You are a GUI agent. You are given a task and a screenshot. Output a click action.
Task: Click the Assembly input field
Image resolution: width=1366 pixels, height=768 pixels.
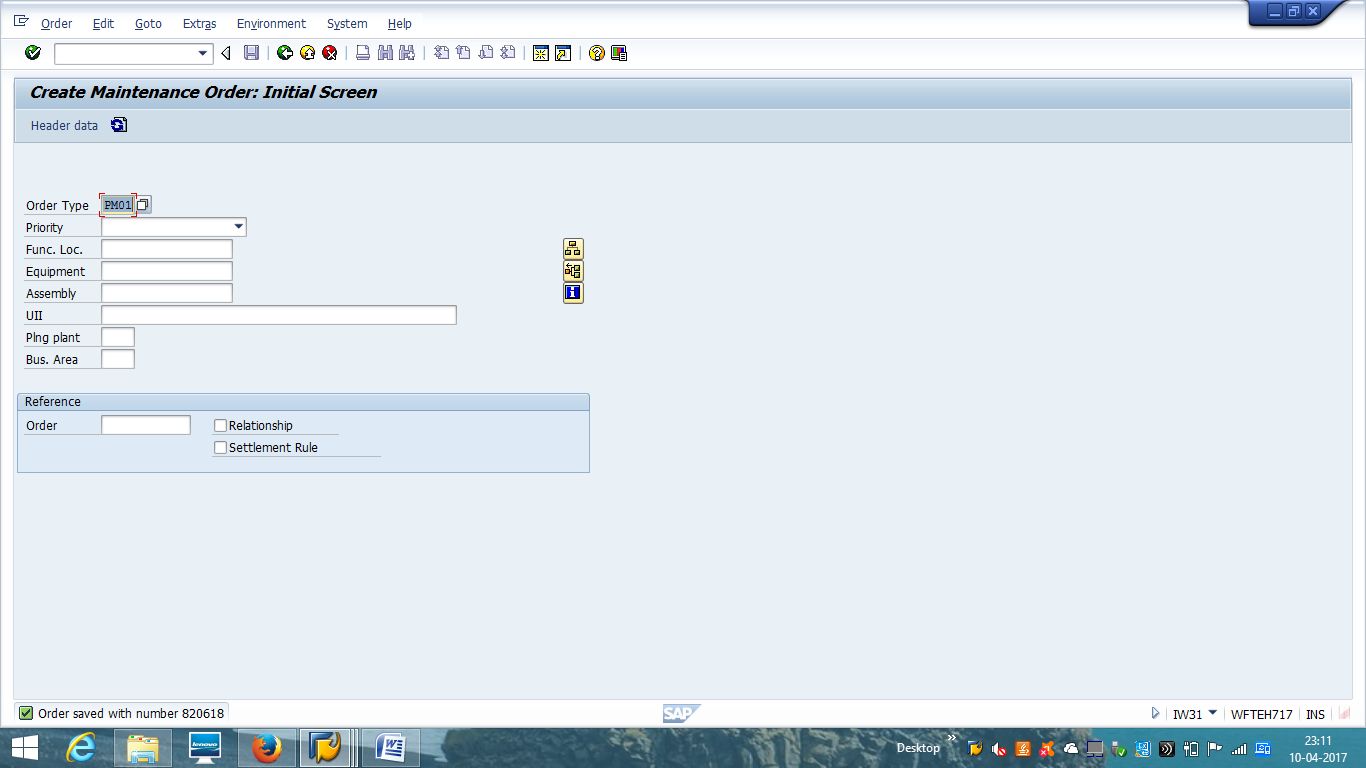point(167,293)
